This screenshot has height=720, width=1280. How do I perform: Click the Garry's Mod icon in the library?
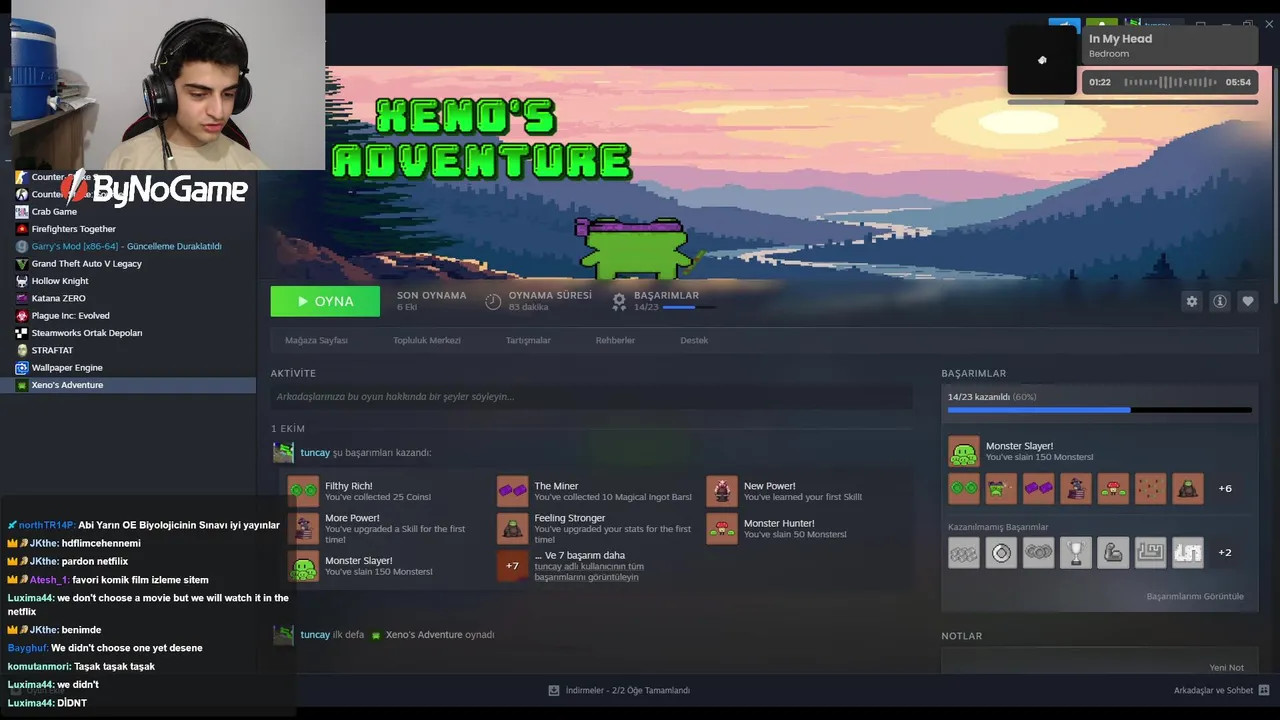21,246
